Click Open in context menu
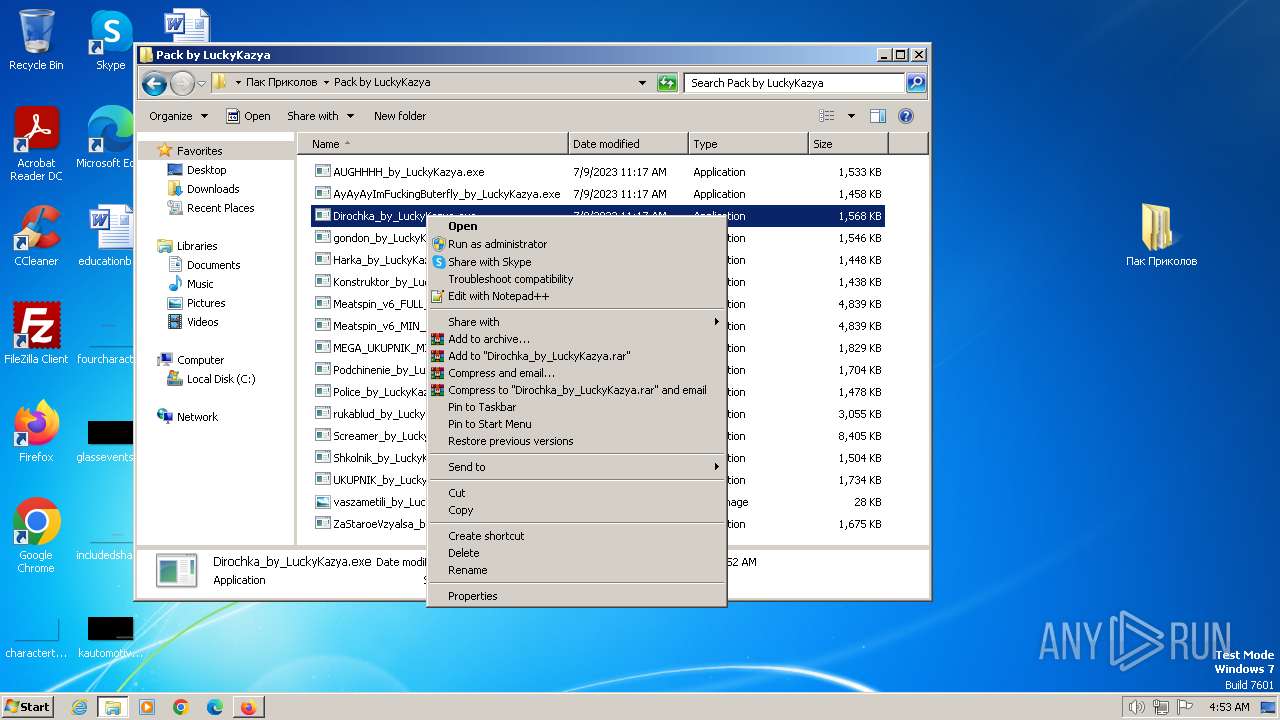 tap(576, 226)
